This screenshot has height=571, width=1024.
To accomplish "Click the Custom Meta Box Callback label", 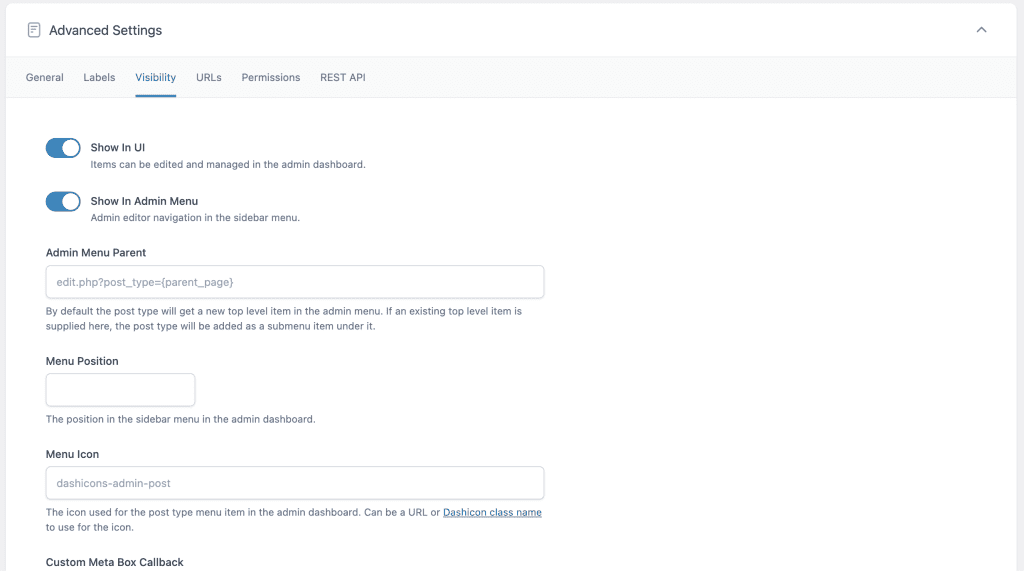I will (x=114, y=562).
